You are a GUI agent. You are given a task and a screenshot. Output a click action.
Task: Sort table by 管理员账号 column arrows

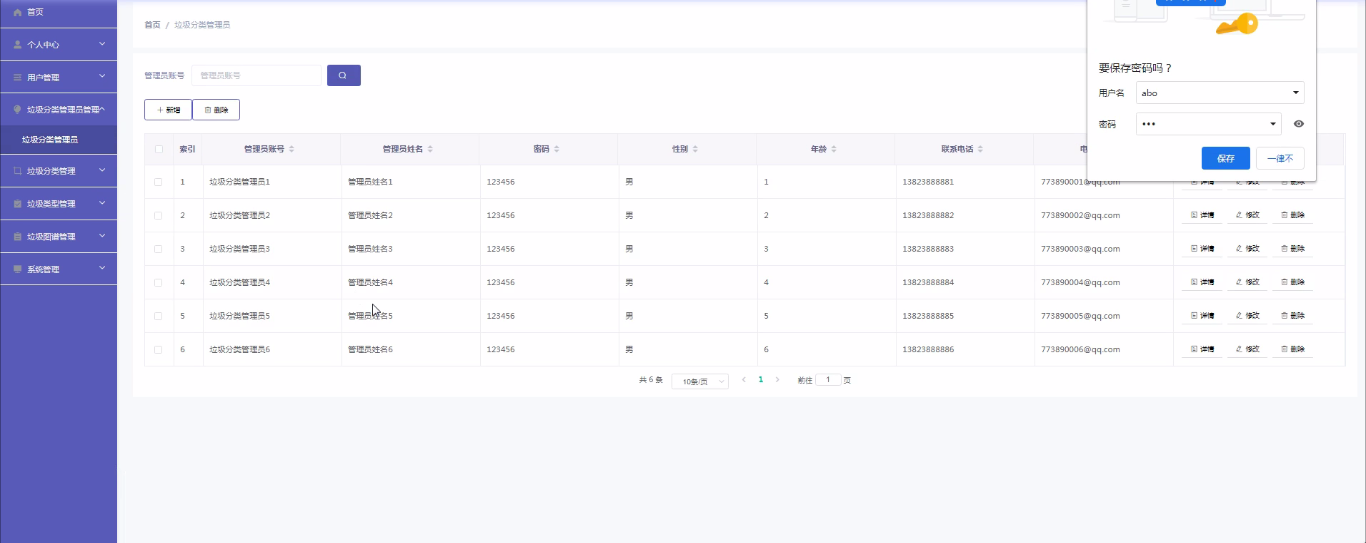pos(291,149)
